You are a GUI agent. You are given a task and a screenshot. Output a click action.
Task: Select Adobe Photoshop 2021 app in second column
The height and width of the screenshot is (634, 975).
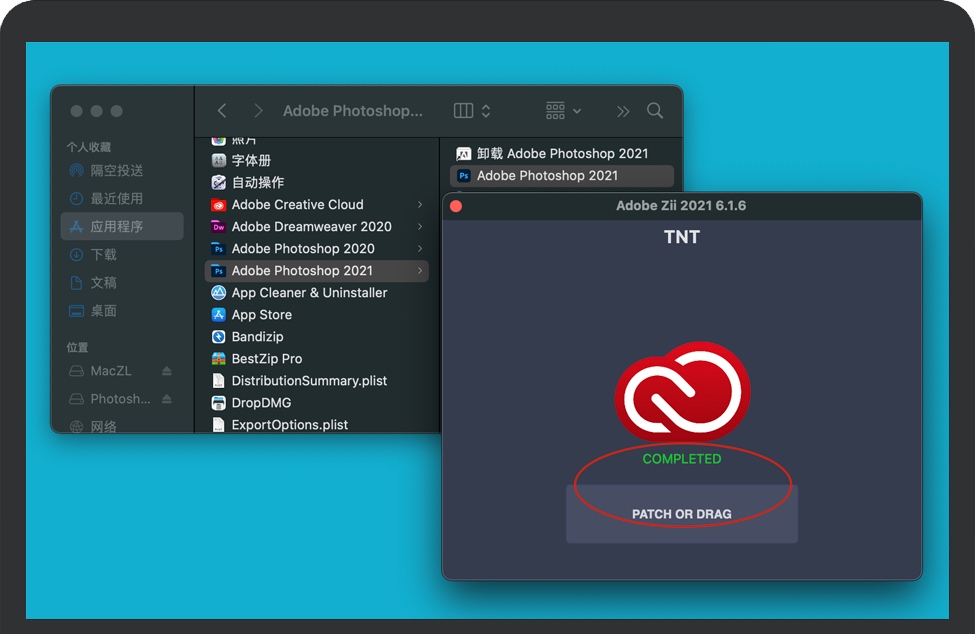point(561,176)
